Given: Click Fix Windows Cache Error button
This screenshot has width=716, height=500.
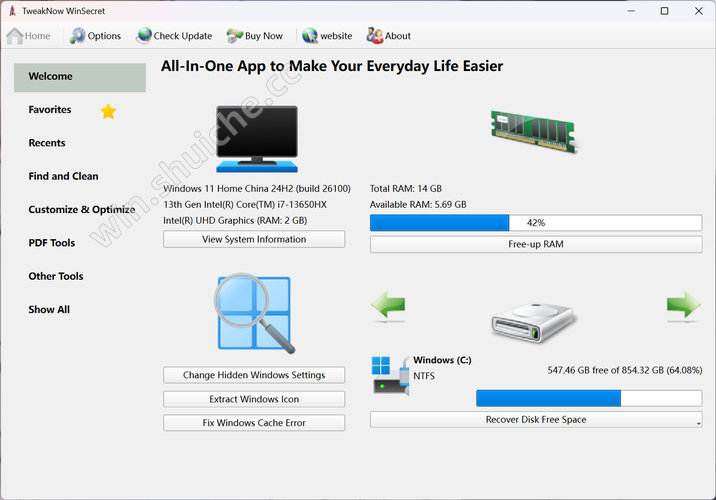Looking at the screenshot, I should point(254,423).
